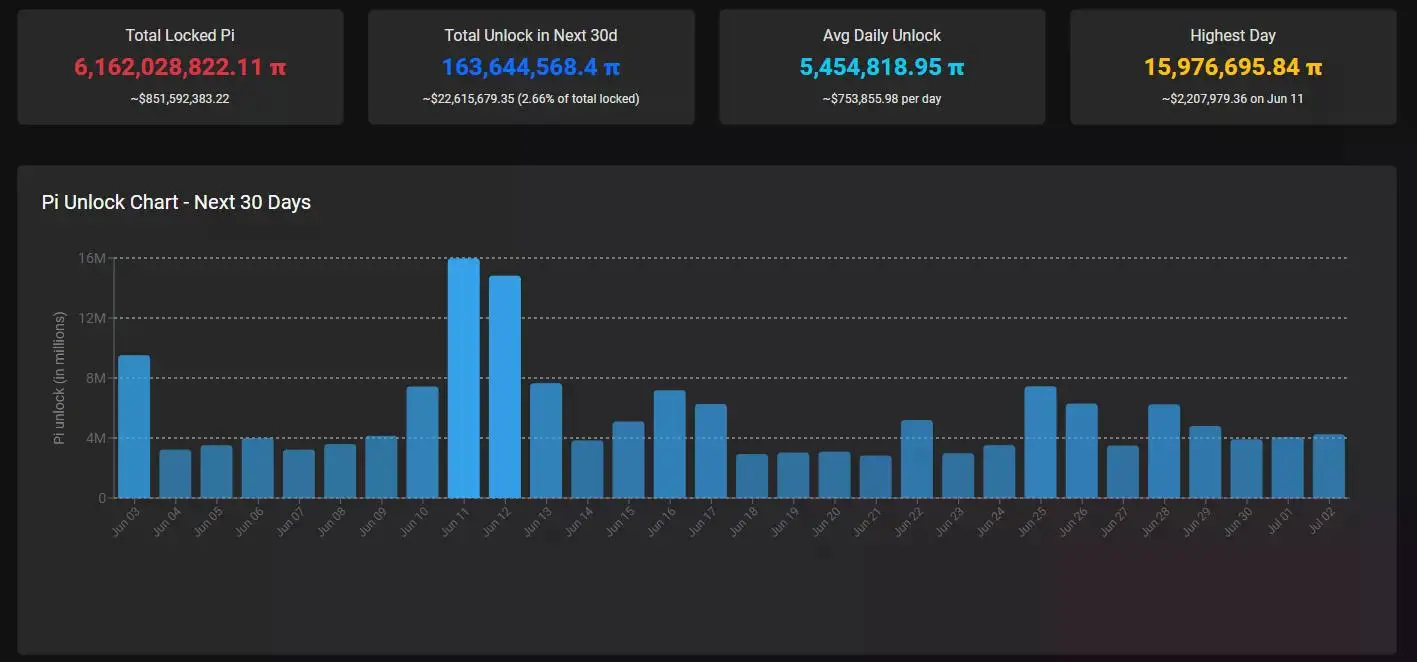The image size is (1417, 662).
Task: Click the 'Total Locked Pi' card title
Action: point(180,35)
